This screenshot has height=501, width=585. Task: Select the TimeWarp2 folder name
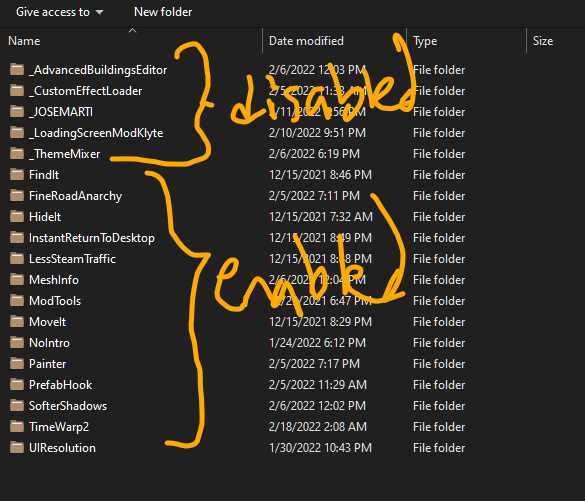(x=59, y=427)
